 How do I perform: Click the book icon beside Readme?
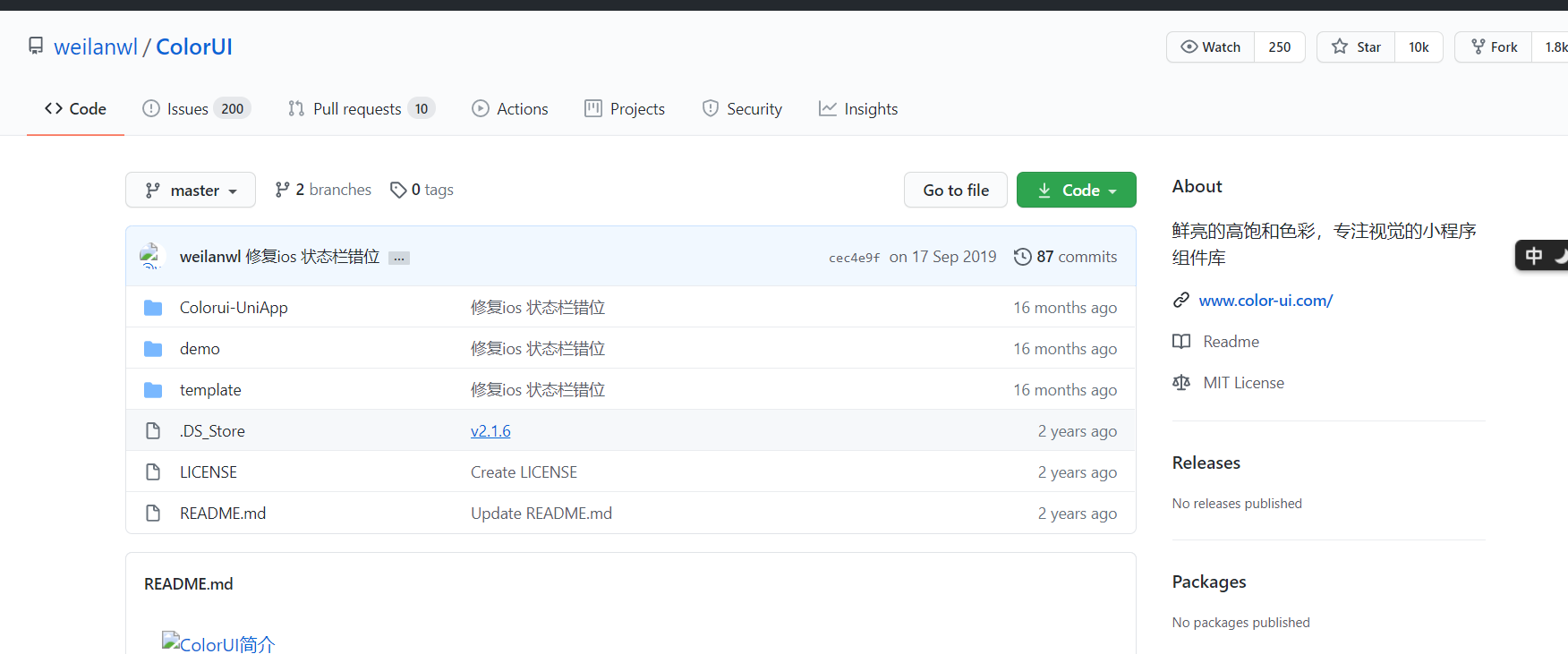1181,342
